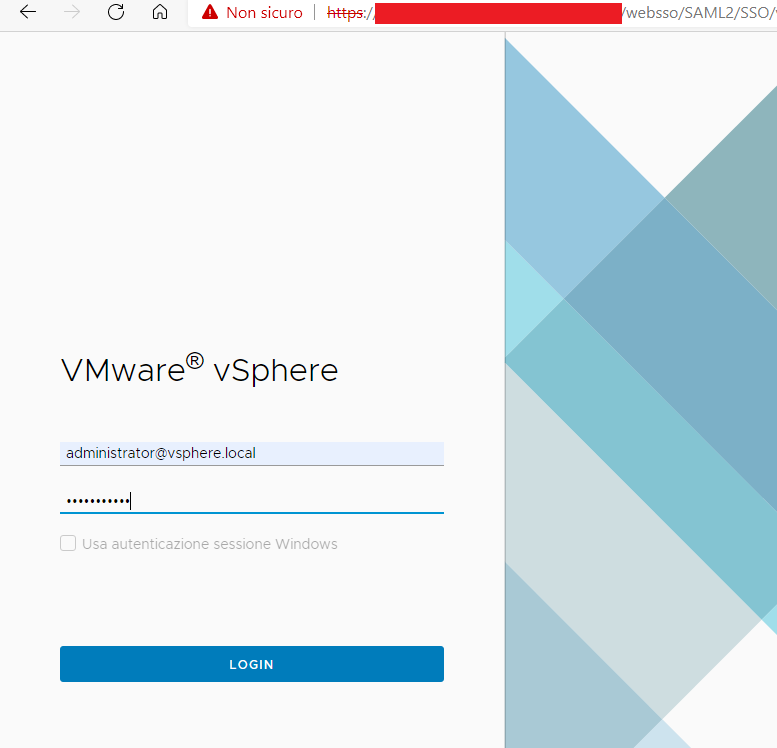The width and height of the screenshot is (777, 748).
Task: Focus the username field administrator@vsphere.local
Action: 252,454
